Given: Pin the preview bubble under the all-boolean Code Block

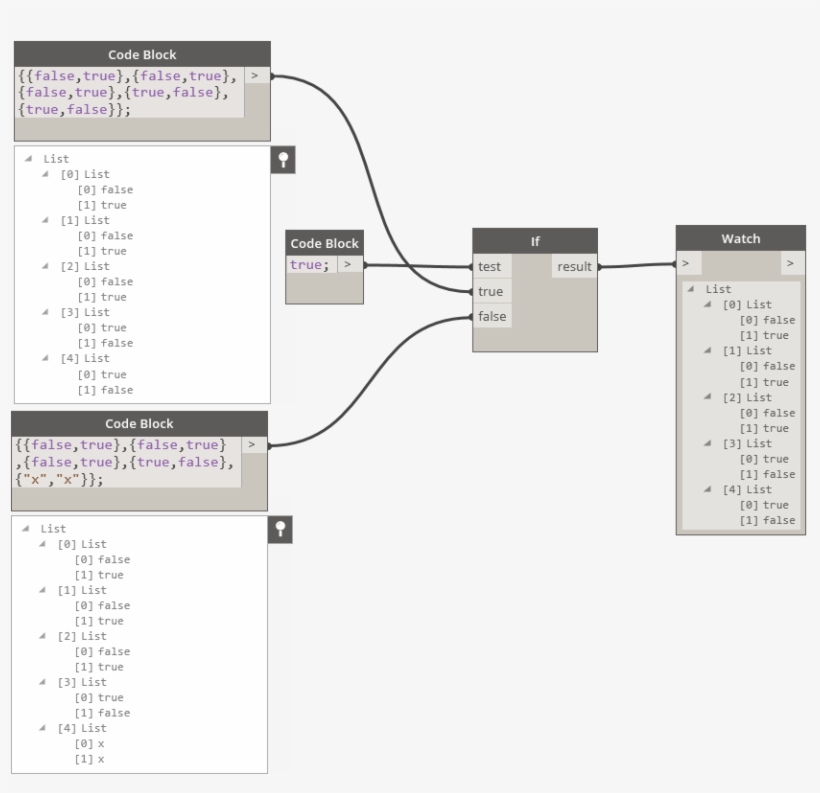Looking at the screenshot, I should tap(284, 161).
